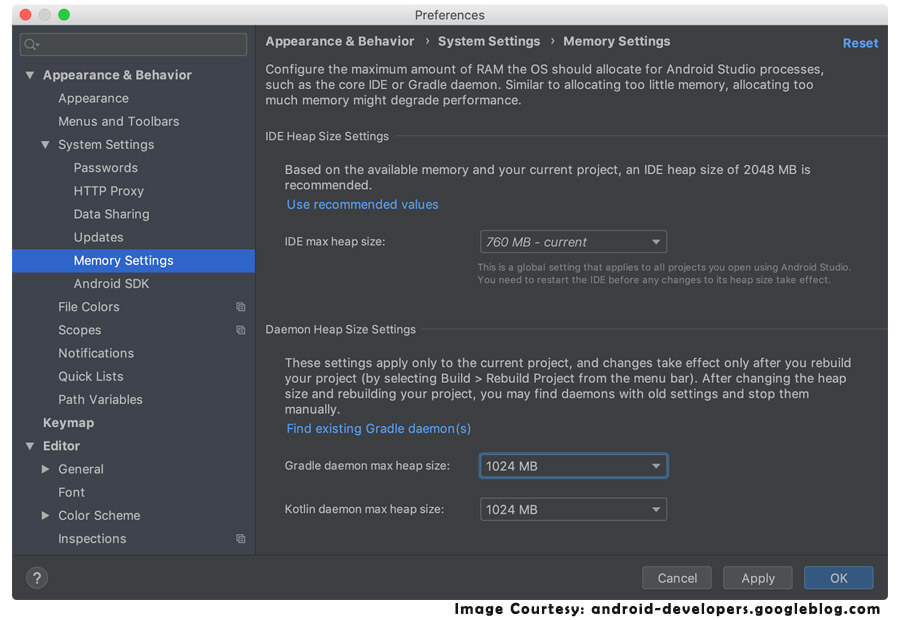Click the Memory Settings breadcrumb title

(616, 41)
